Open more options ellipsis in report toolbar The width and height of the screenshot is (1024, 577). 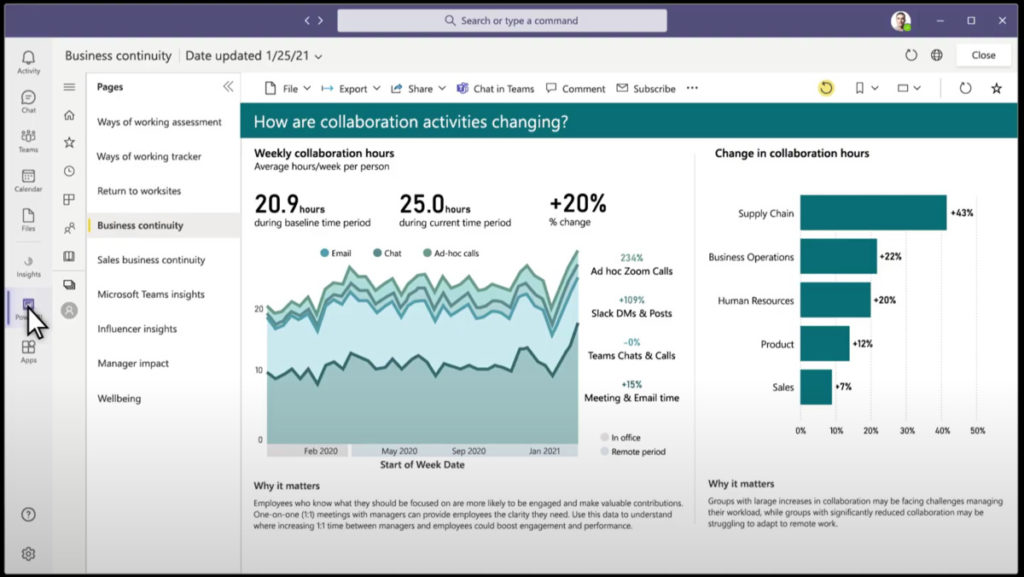[692, 88]
